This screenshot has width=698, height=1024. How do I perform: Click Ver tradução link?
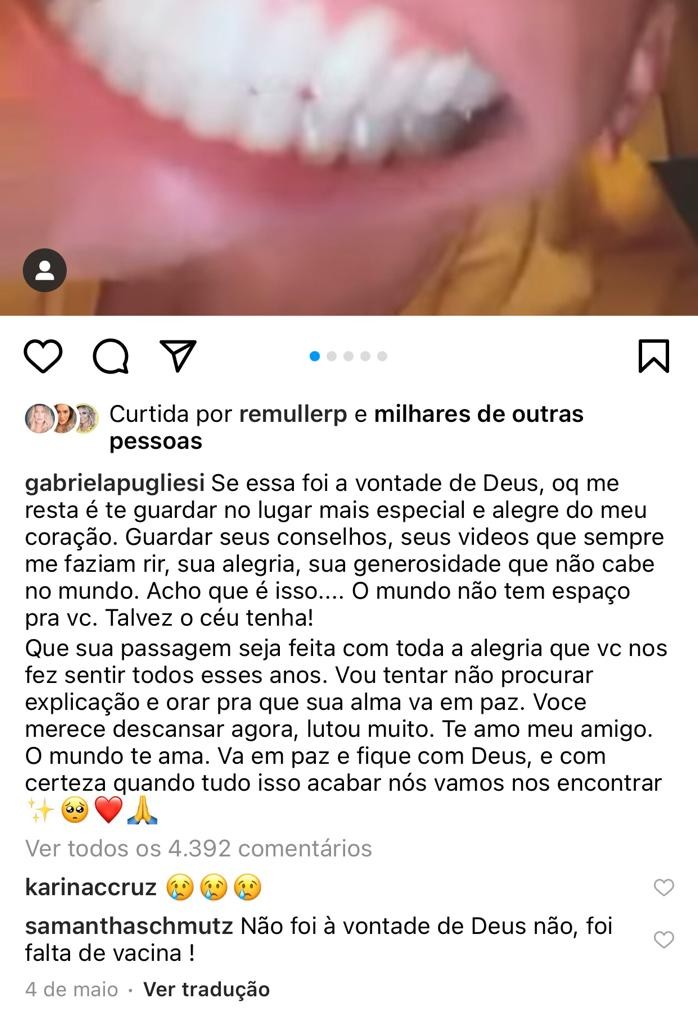(206, 989)
